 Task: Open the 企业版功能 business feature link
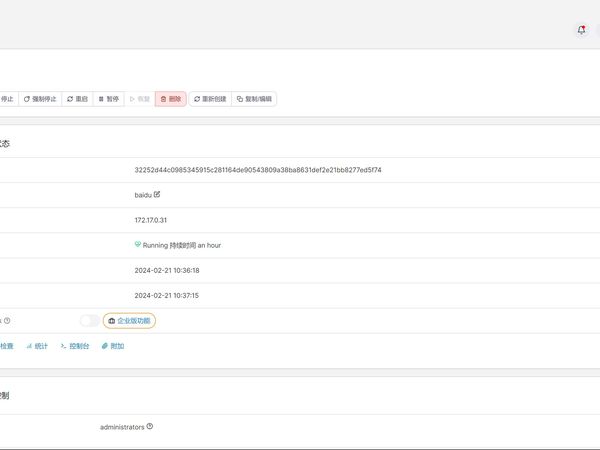[x=129, y=321]
